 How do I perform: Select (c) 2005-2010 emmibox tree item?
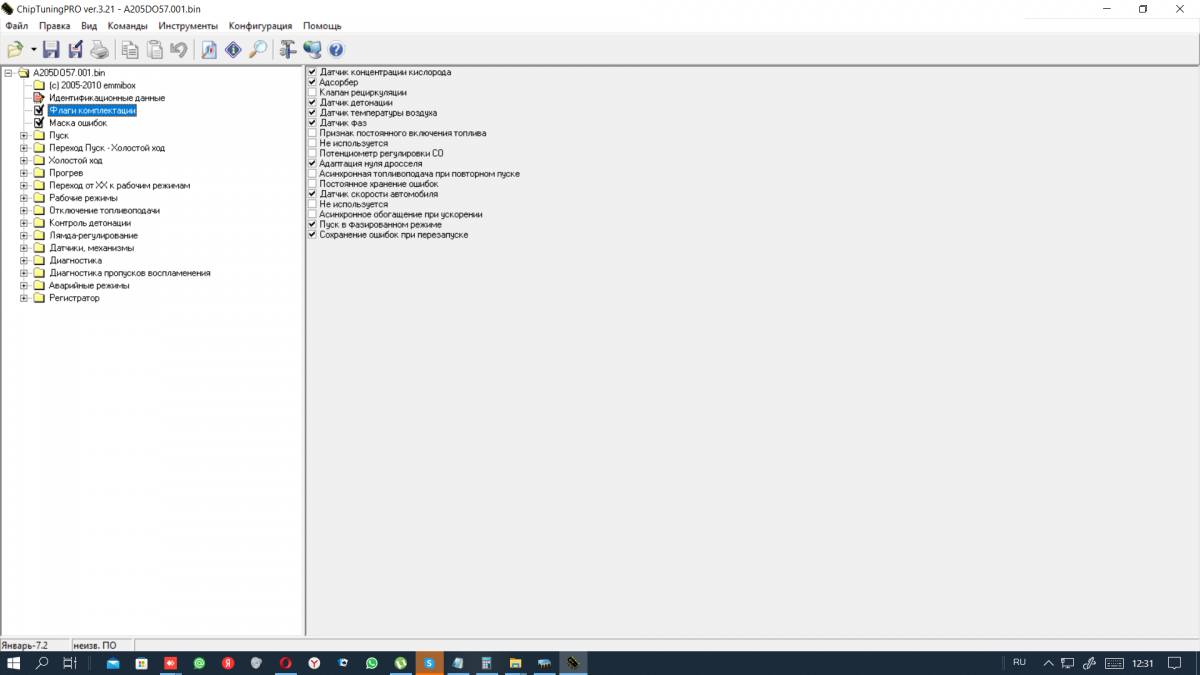(x=92, y=85)
